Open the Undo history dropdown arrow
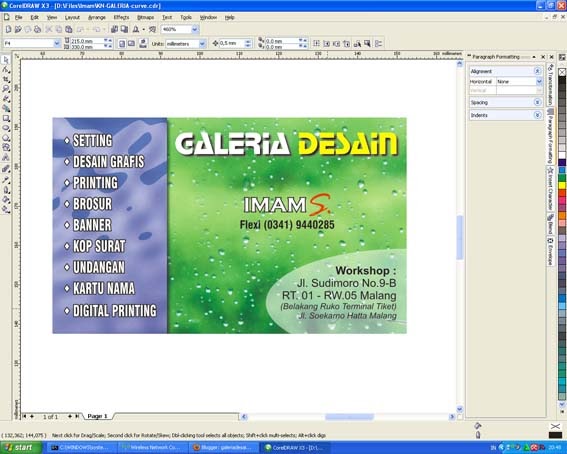This screenshot has width=567, height=454. click(87, 30)
